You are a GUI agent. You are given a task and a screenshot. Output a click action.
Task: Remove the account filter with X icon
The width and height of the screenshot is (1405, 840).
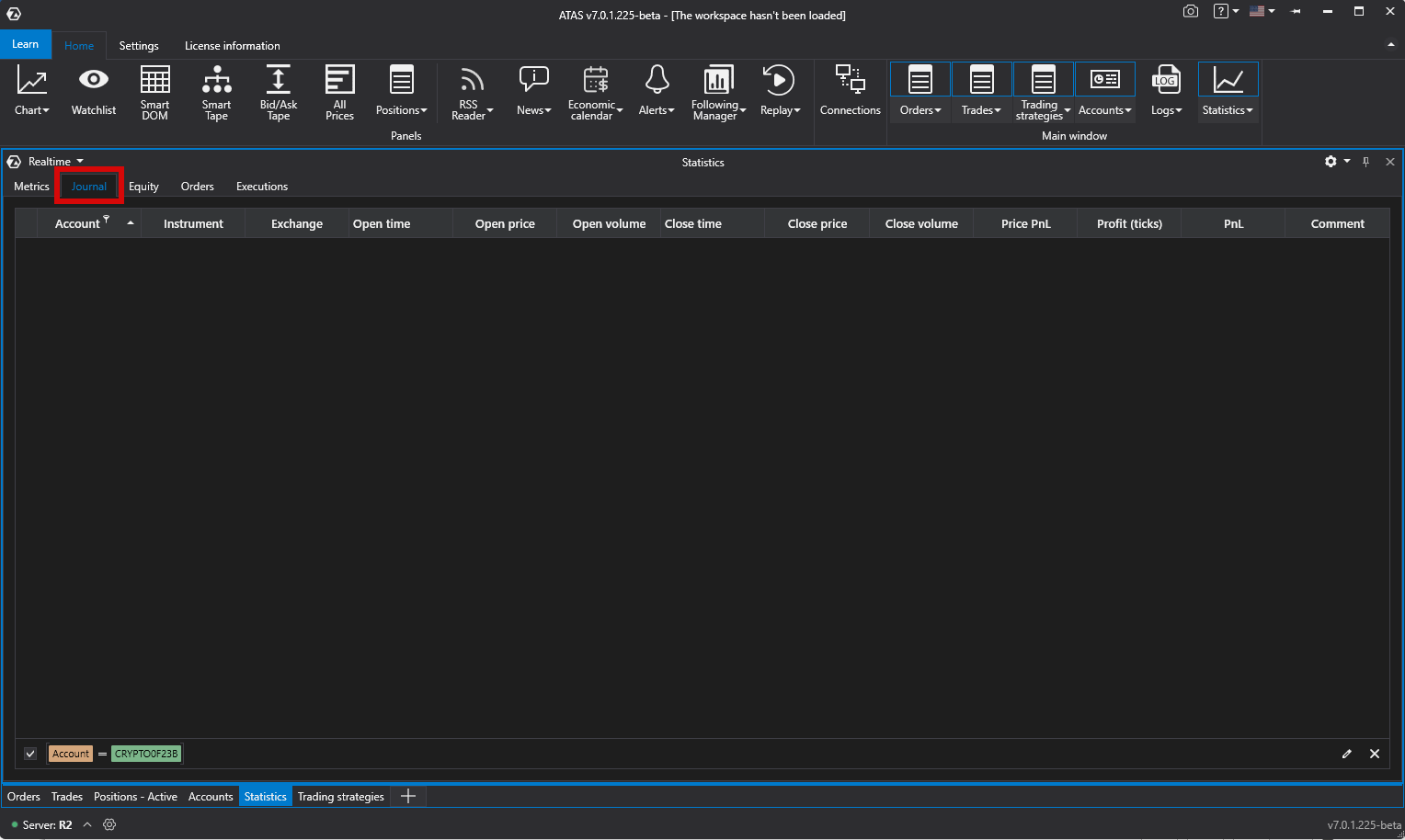tap(1375, 754)
